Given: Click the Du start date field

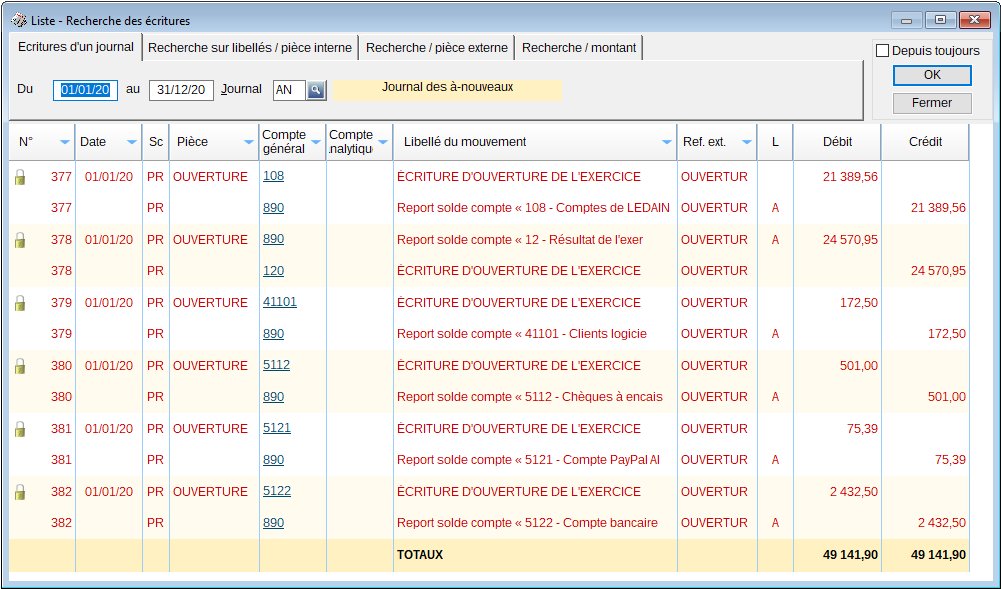Looking at the screenshot, I should [x=85, y=90].
